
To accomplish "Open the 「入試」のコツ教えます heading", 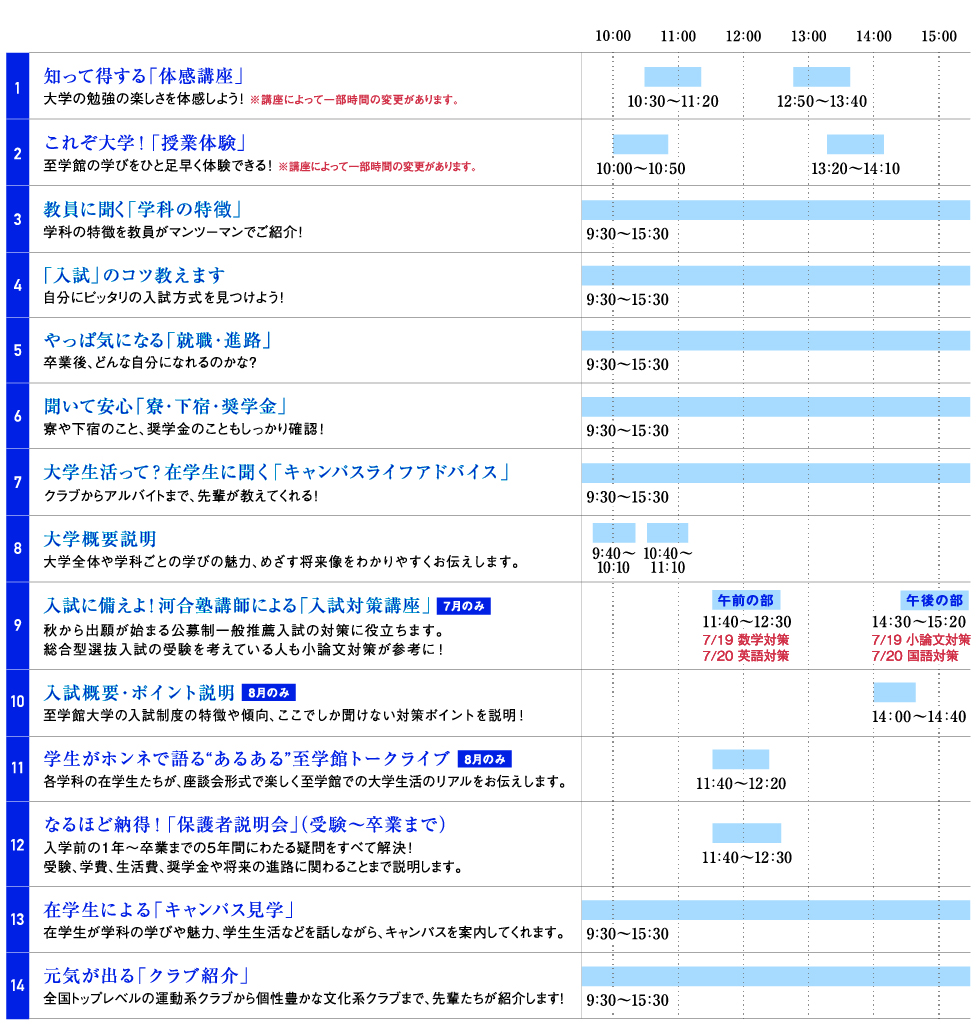I will pyautogui.click(x=135, y=275).
